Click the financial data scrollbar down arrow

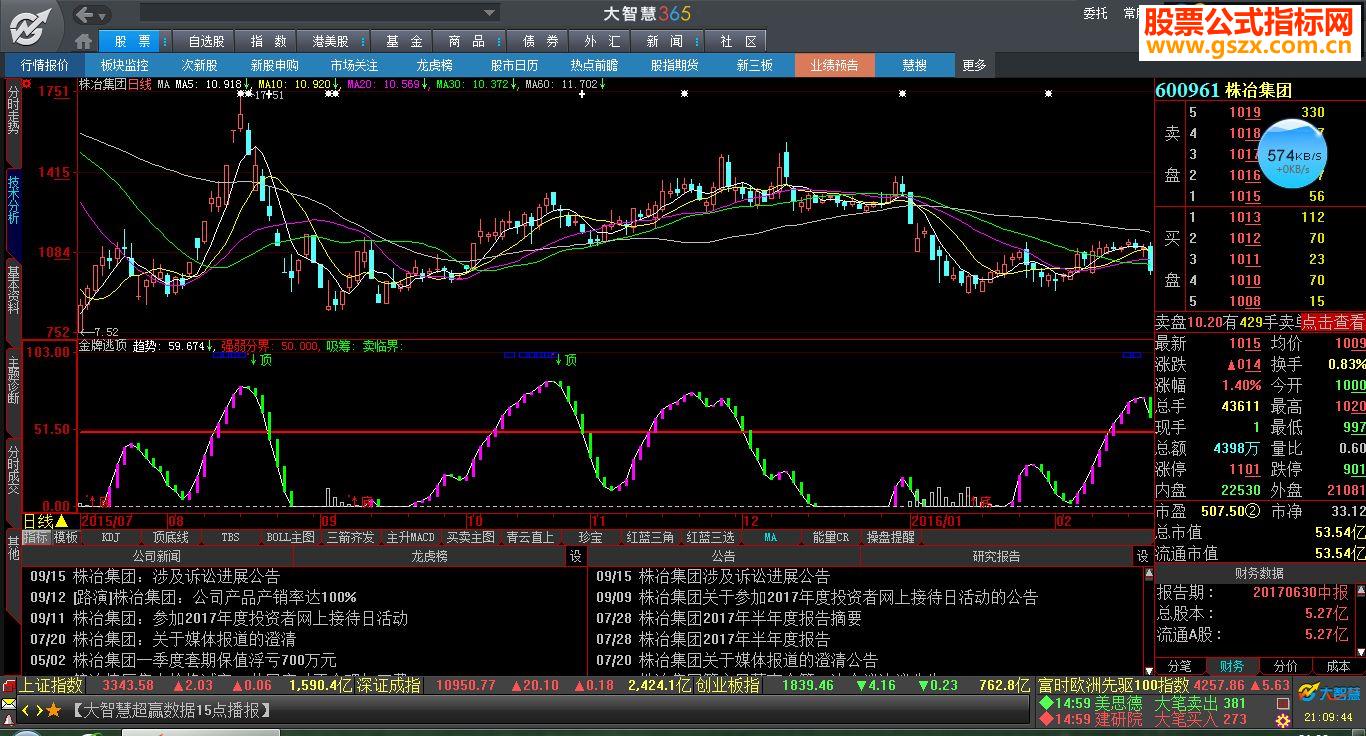1359,650
